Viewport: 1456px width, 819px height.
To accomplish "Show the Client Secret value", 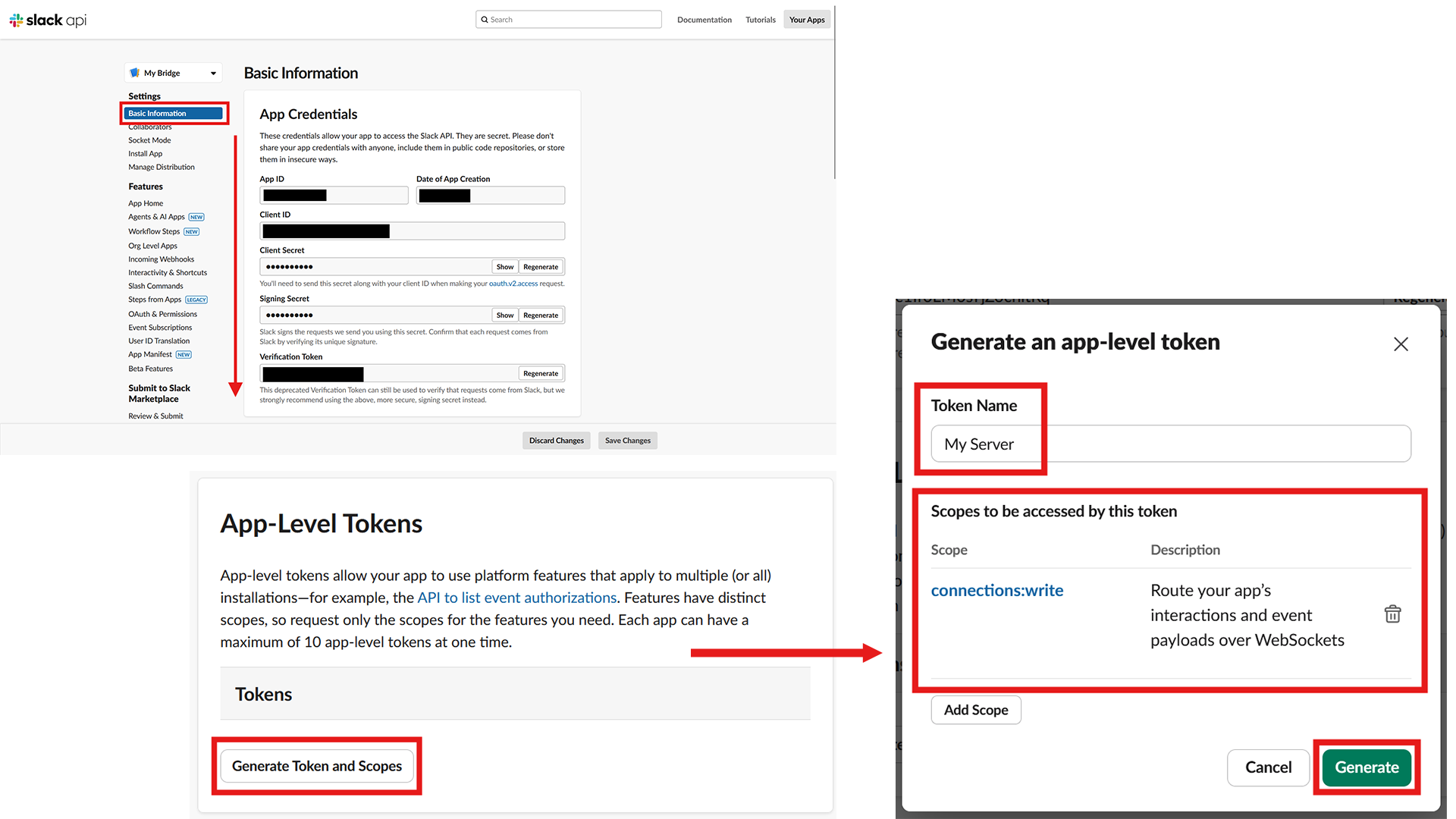I will click(505, 267).
